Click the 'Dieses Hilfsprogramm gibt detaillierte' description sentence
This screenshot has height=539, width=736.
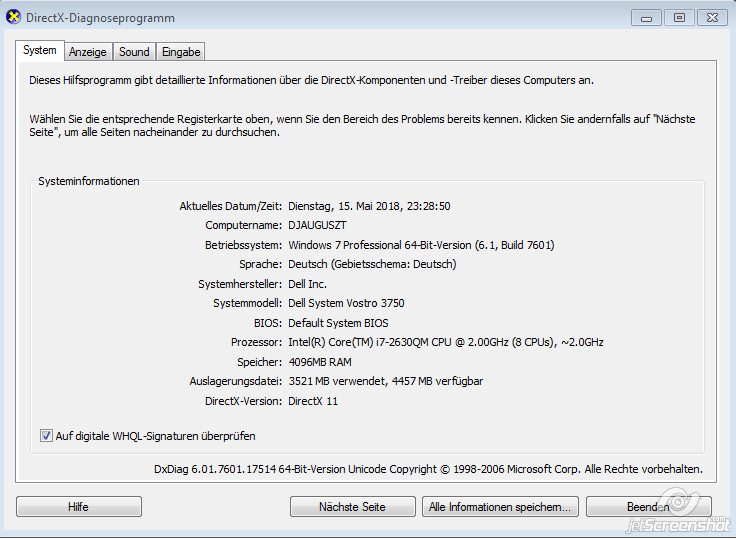311,80
